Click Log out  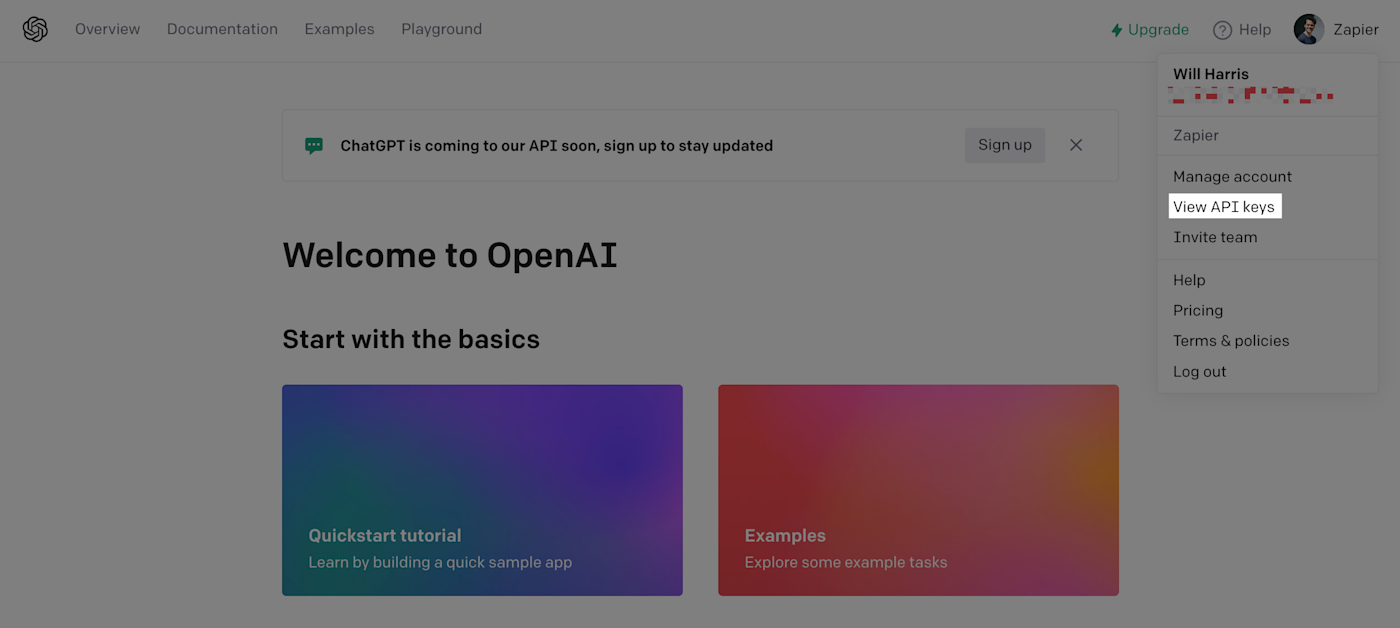(x=1200, y=372)
